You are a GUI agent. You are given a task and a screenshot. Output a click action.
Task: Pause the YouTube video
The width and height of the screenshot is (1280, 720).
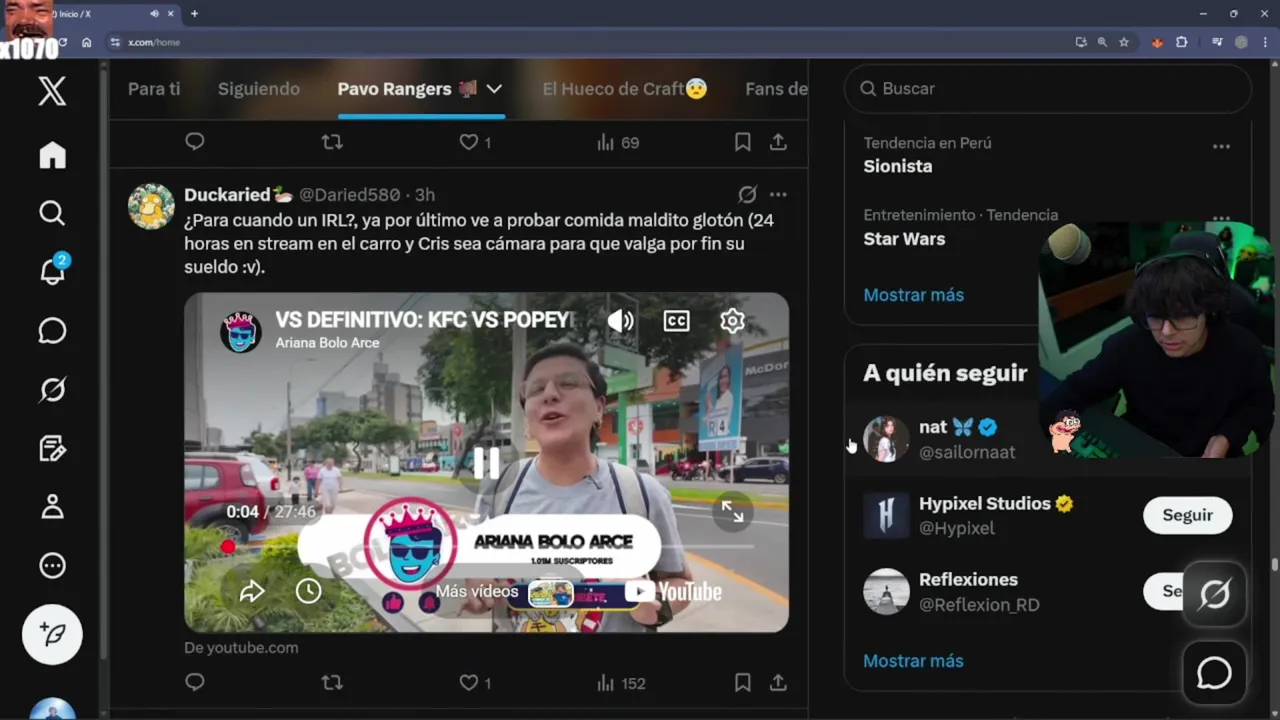[x=486, y=462]
